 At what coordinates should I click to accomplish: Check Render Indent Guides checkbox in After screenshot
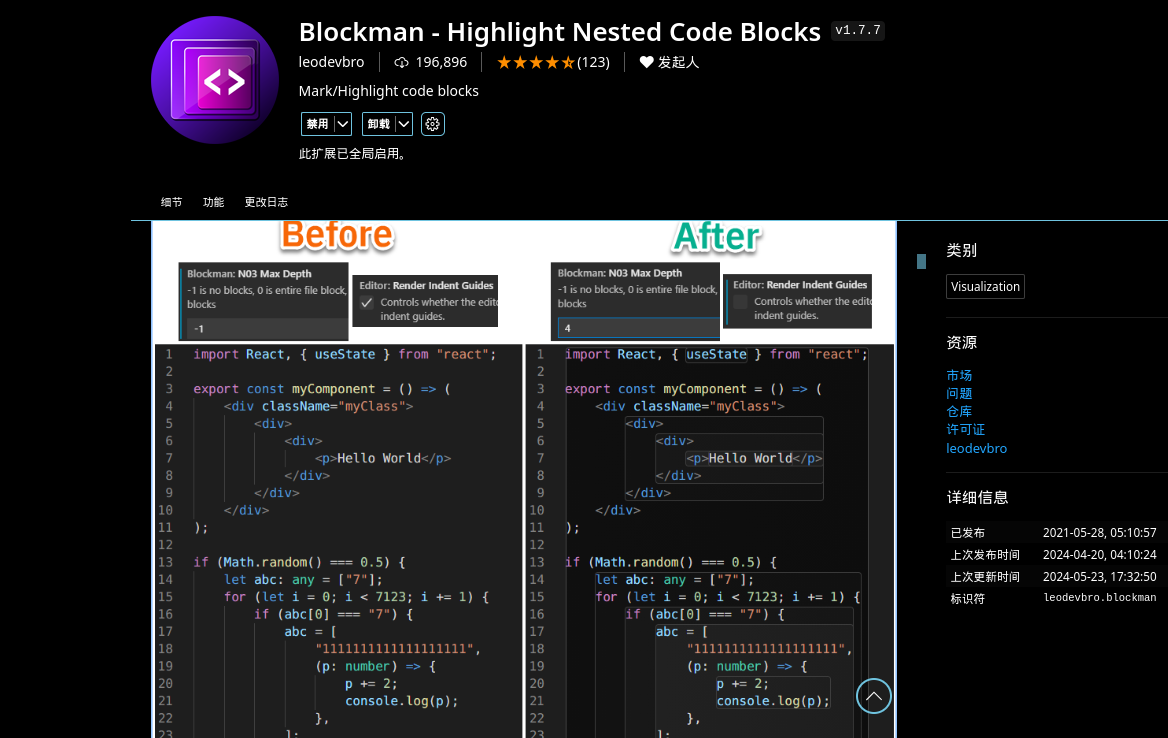pyautogui.click(x=740, y=301)
